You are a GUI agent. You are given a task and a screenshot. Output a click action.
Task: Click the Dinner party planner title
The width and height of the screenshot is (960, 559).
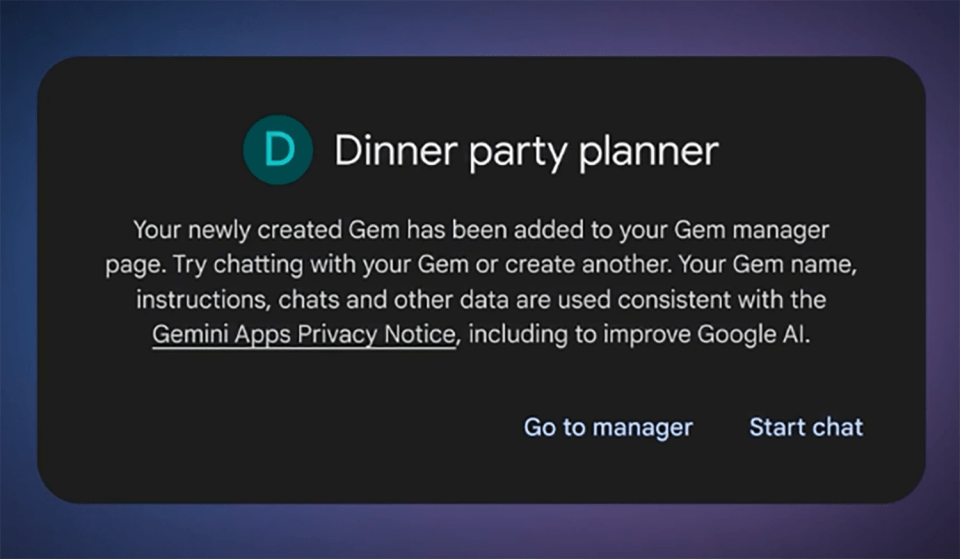pyautogui.click(x=527, y=151)
